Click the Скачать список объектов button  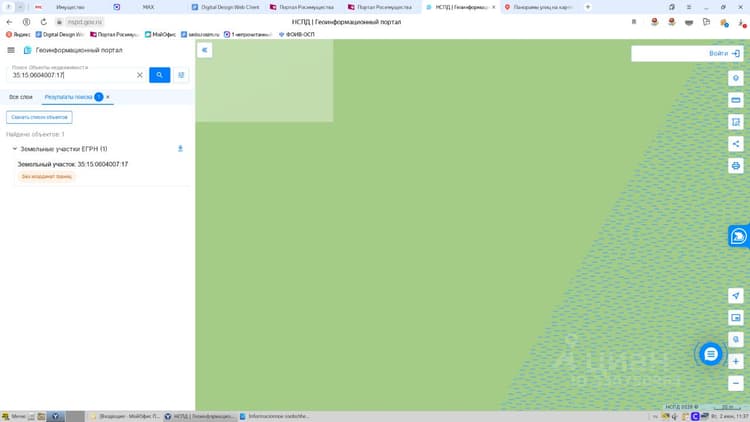click(39, 117)
